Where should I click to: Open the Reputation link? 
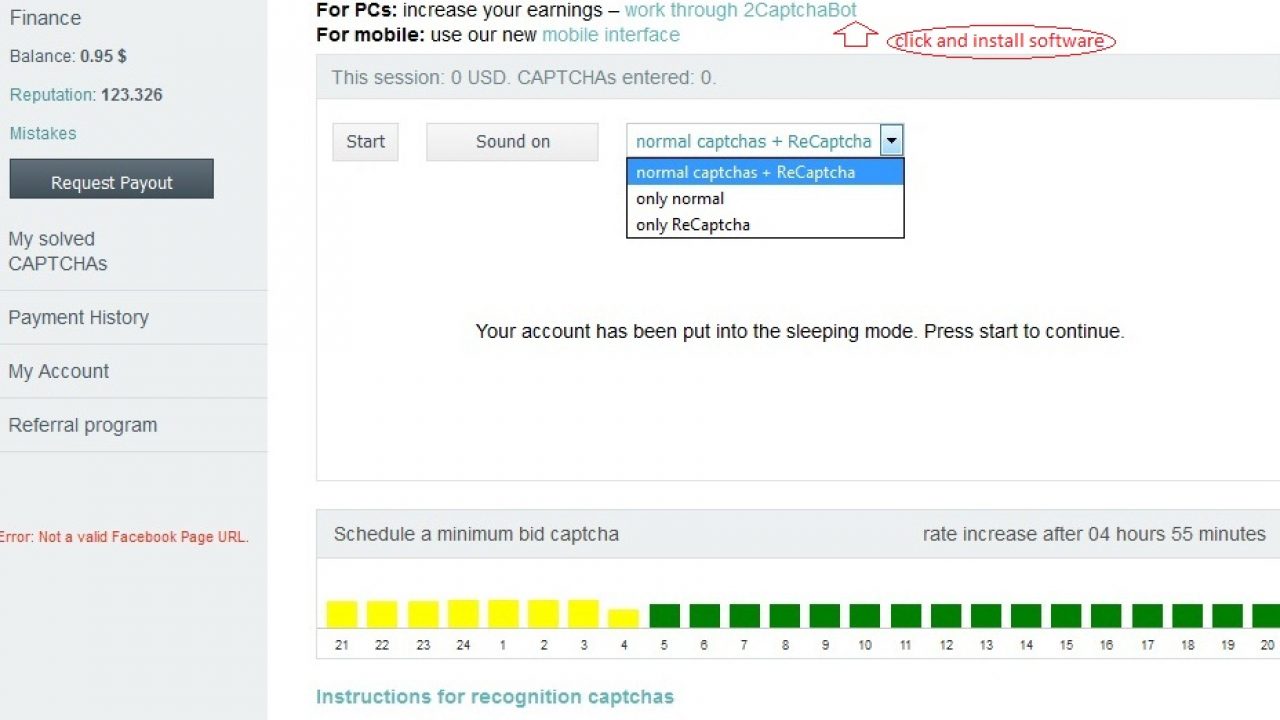[52, 95]
